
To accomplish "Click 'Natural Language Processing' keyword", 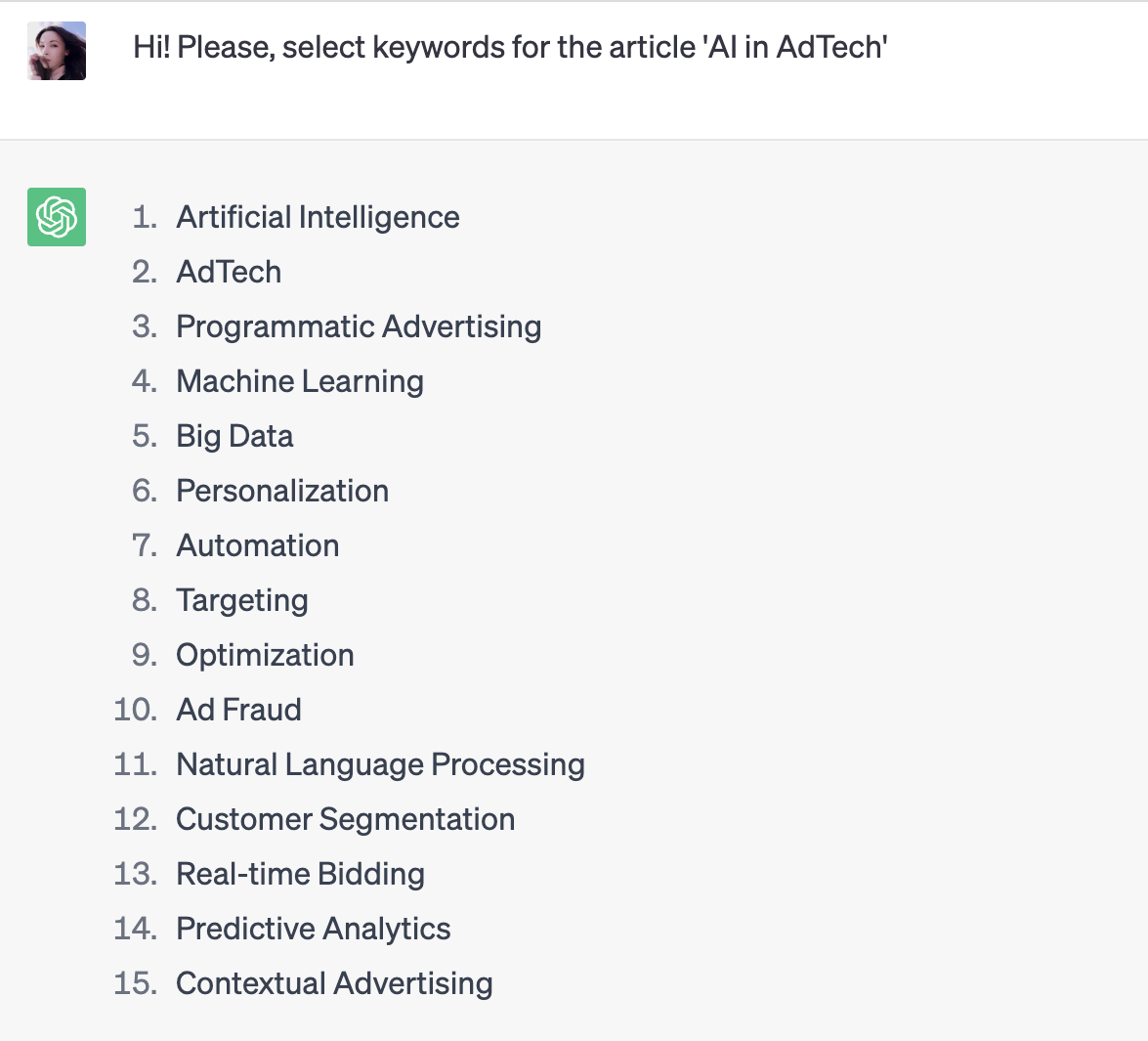I will coord(381,764).
